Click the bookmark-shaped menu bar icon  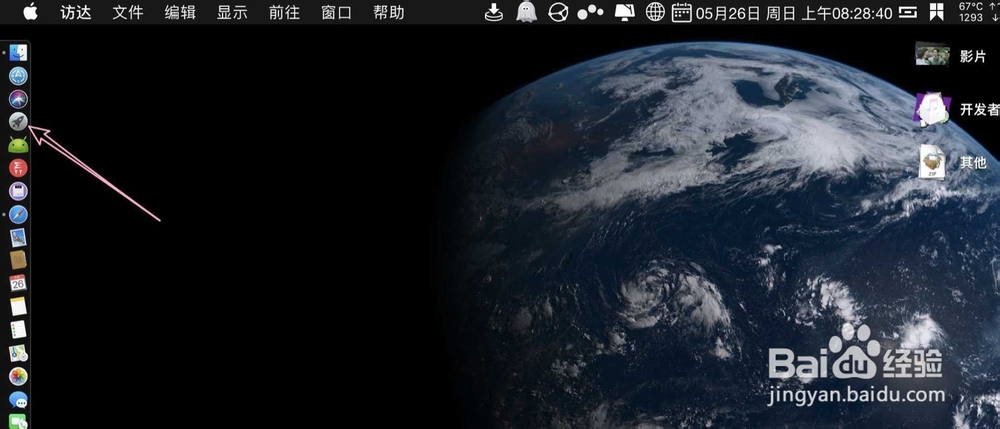(x=937, y=12)
